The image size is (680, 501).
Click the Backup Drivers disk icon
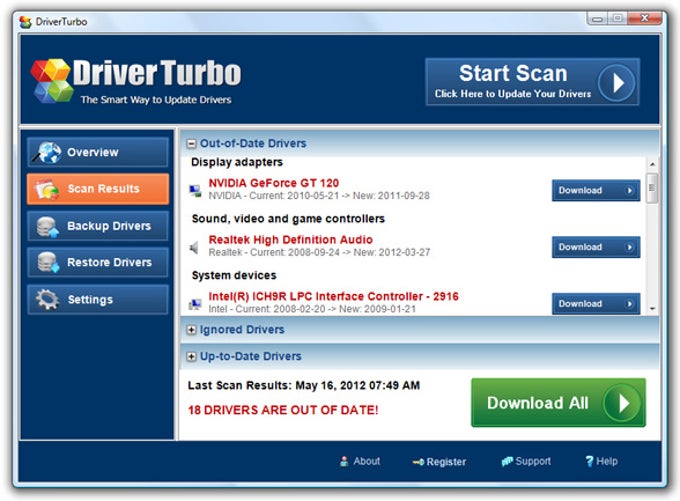coord(47,226)
